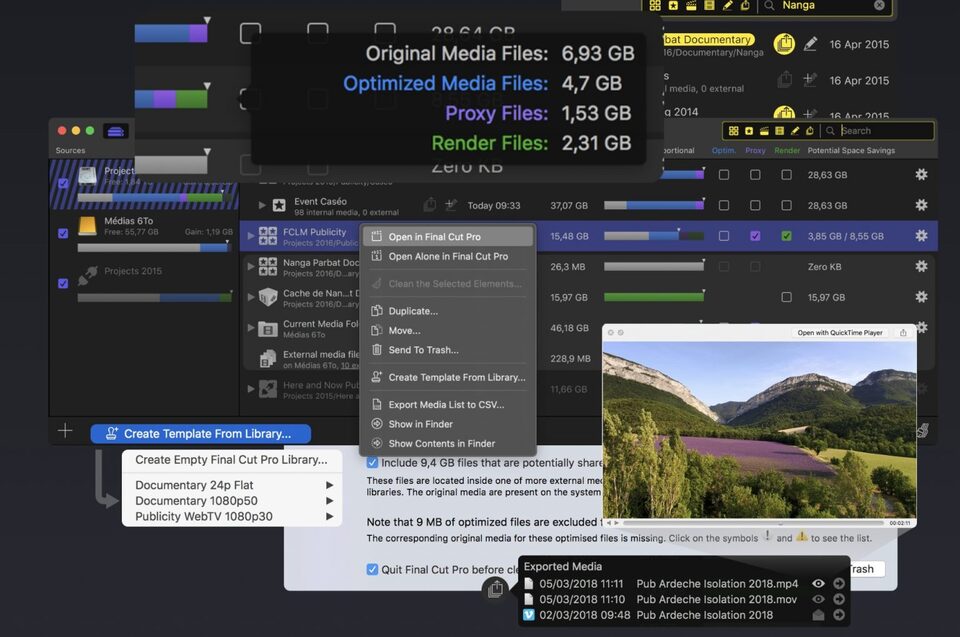
Task: Click the Final Cut Library Manager toolbar icon
Action: (116, 131)
